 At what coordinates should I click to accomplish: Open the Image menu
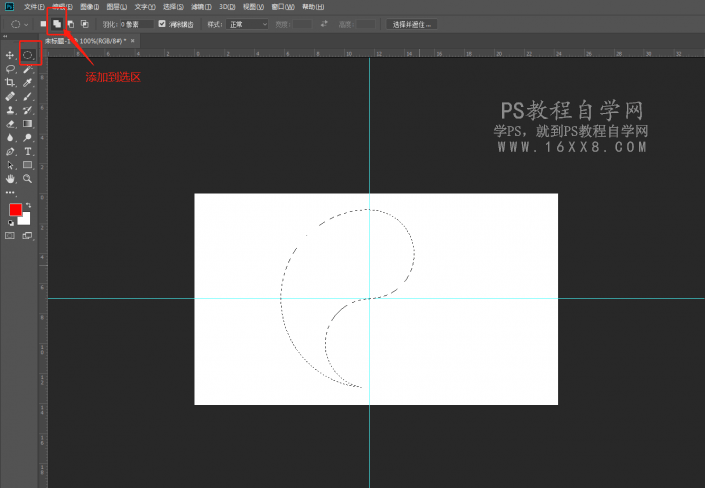click(x=89, y=7)
